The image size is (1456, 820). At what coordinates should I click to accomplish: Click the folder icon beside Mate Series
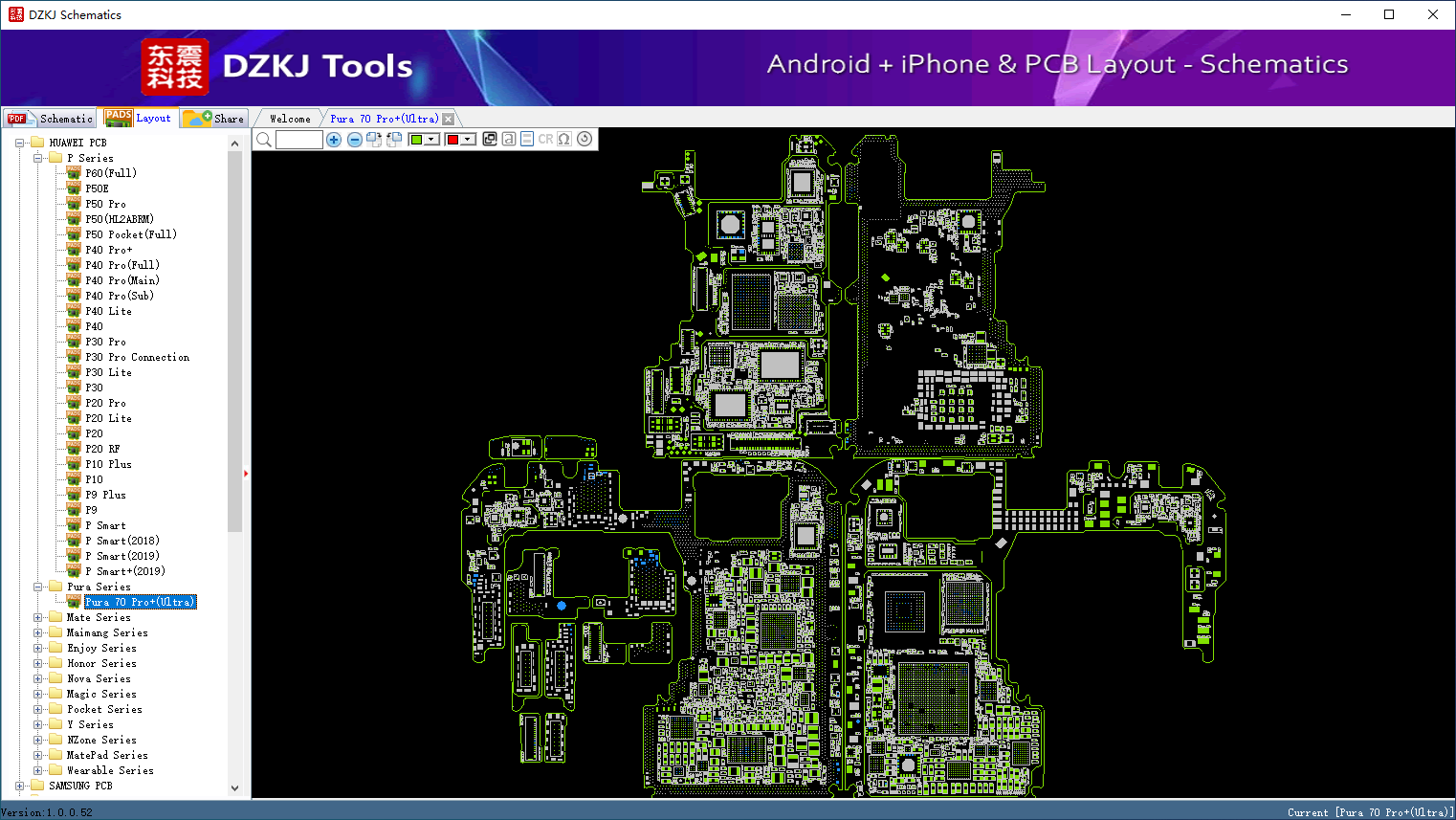click(x=55, y=617)
